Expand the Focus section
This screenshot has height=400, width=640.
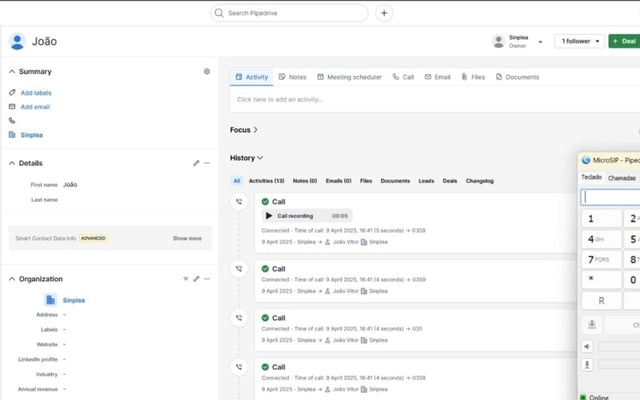(x=244, y=130)
